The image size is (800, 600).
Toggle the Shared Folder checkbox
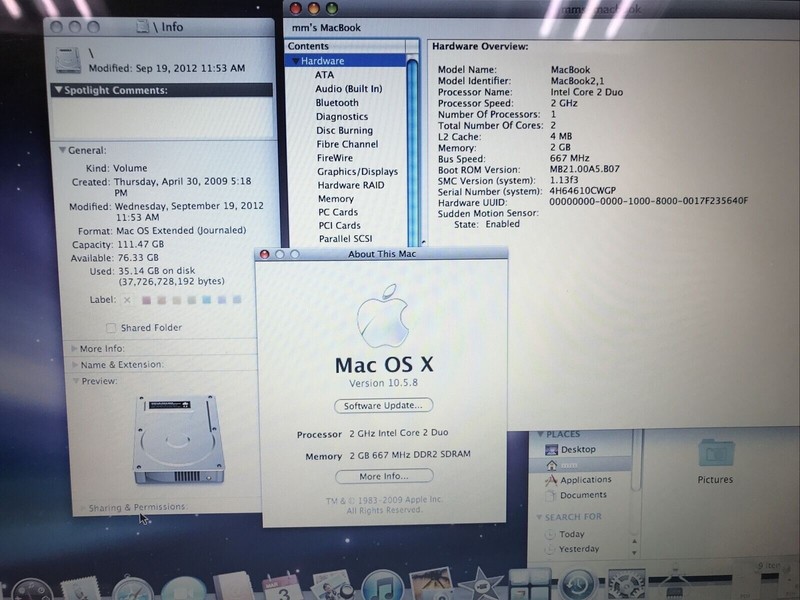111,328
